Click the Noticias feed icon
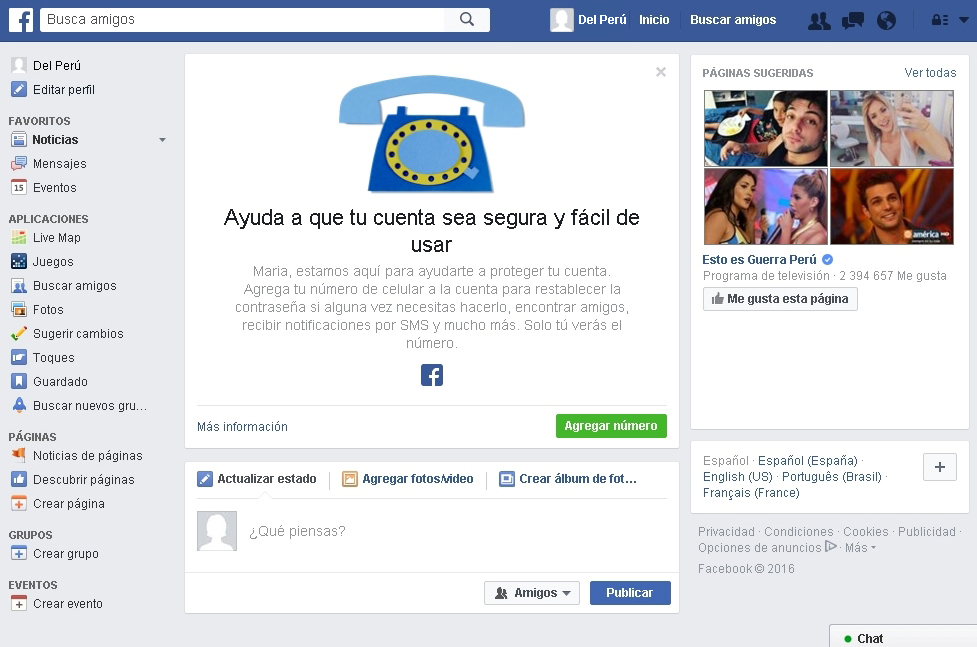This screenshot has width=977, height=647. [19, 140]
